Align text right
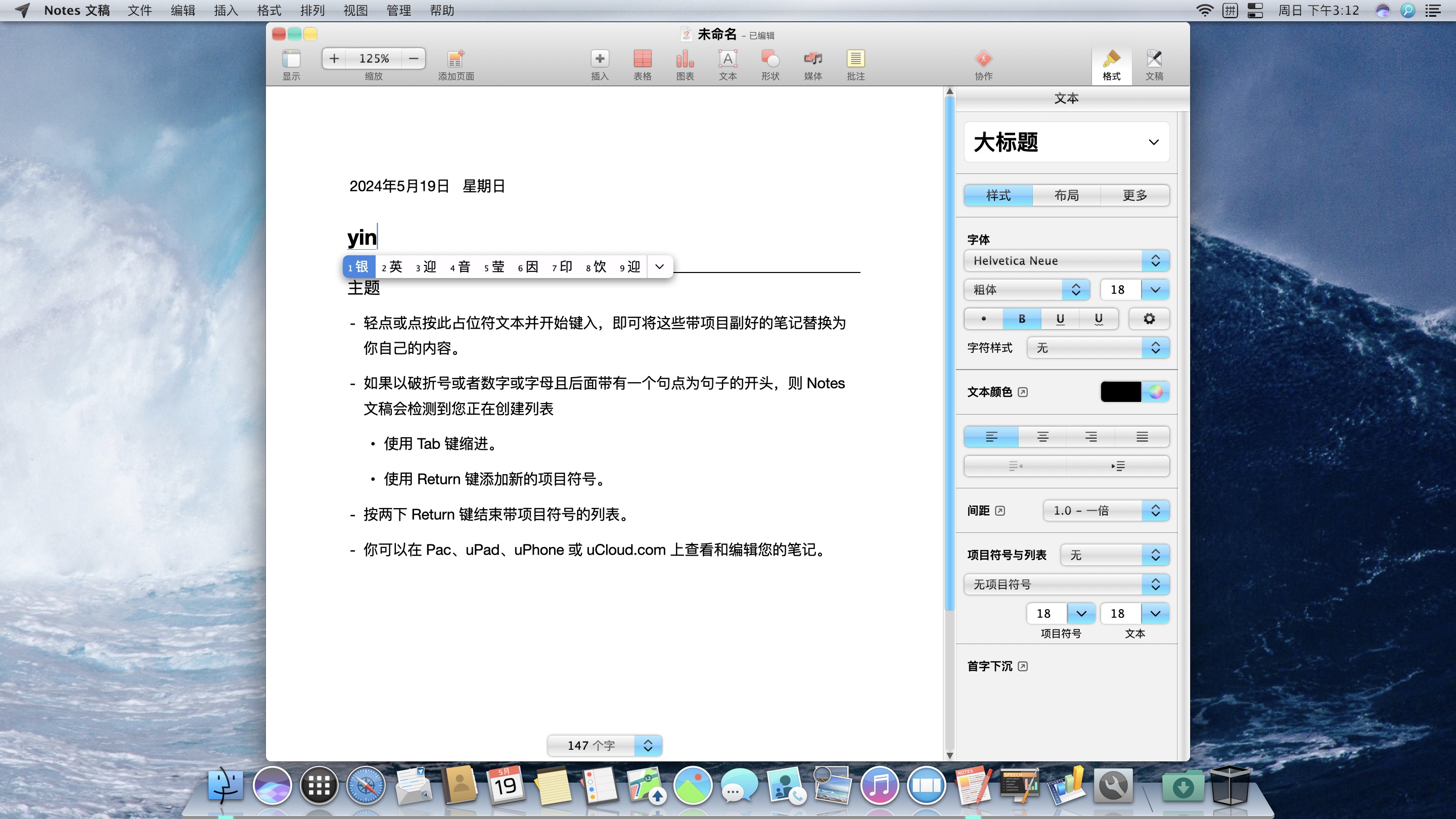The image size is (1456, 819). (x=1091, y=437)
